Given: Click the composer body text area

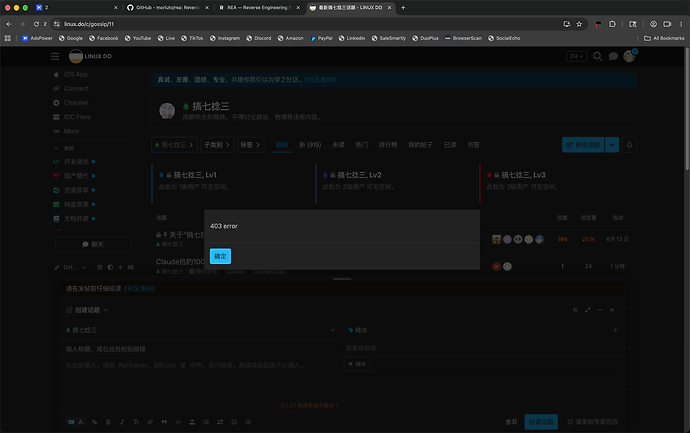Looking at the screenshot, I should (201, 381).
